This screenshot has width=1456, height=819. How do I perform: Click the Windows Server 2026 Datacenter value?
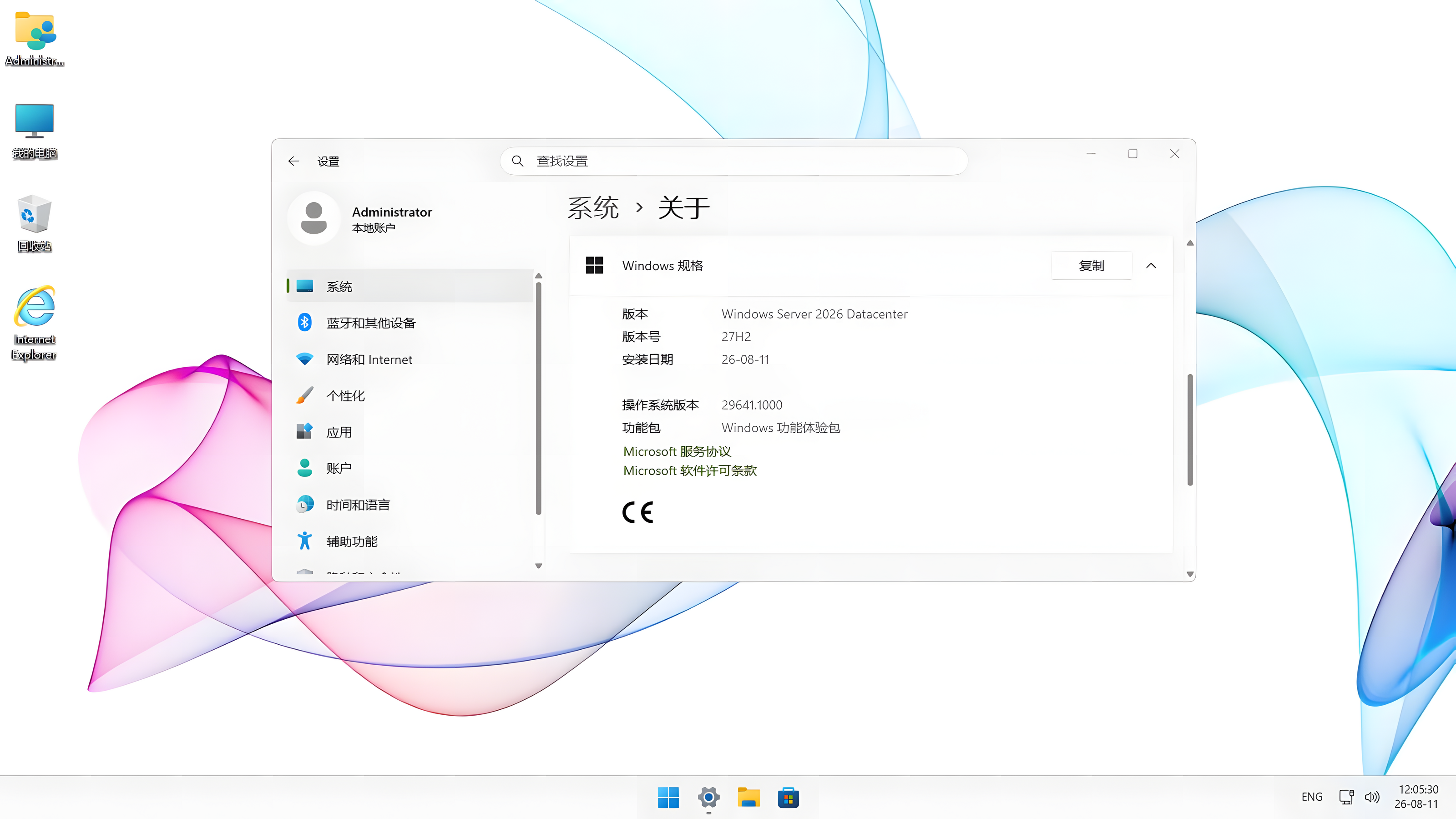[x=814, y=313]
